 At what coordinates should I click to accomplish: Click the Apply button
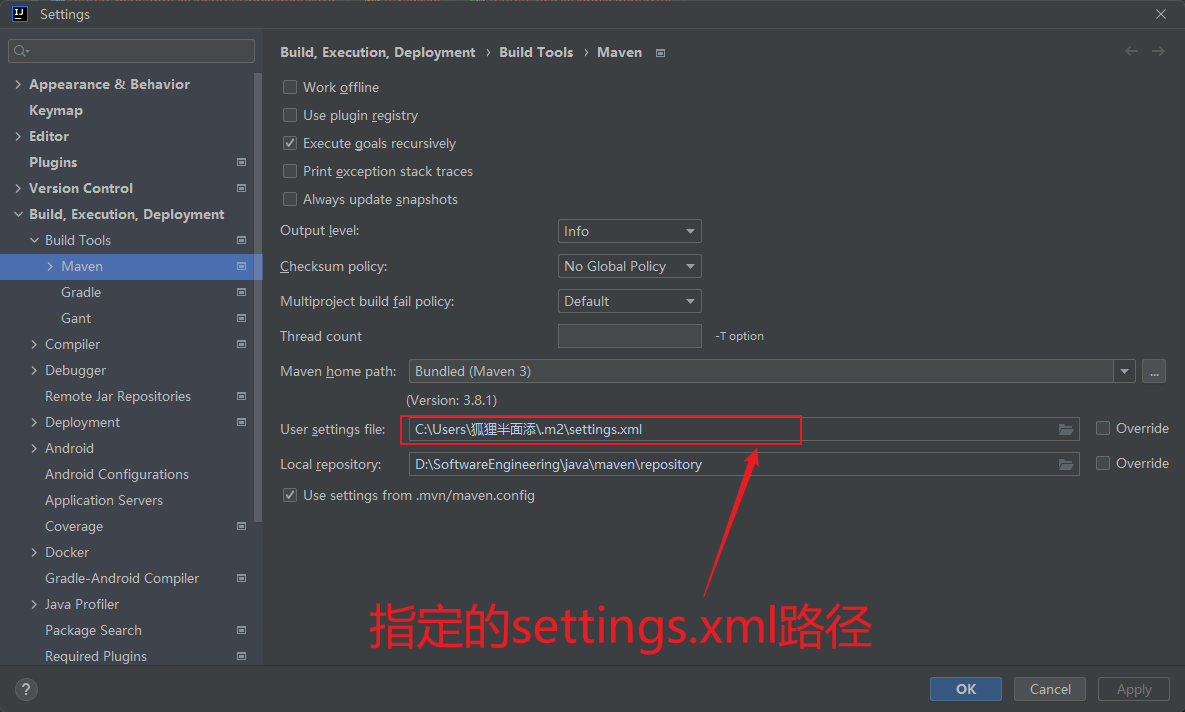[x=1133, y=688]
